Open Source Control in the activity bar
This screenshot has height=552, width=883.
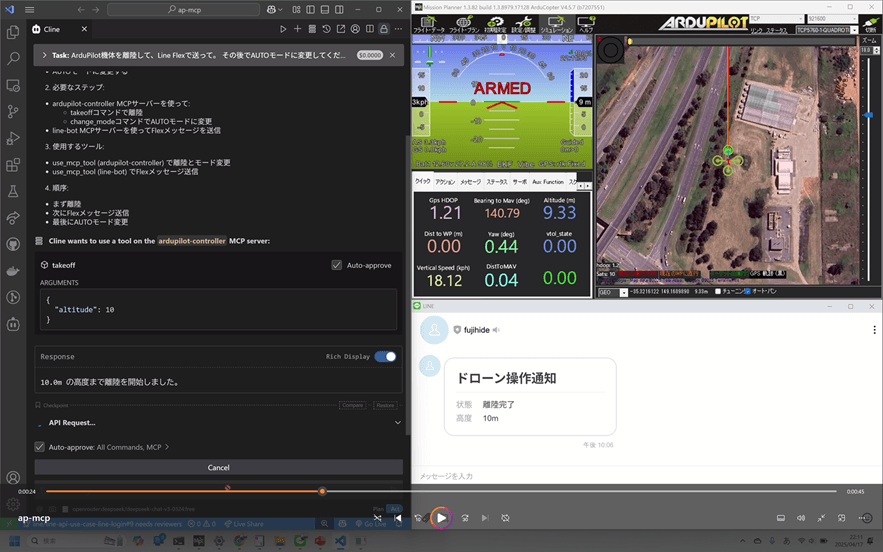pyautogui.click(x=12, y=112)
